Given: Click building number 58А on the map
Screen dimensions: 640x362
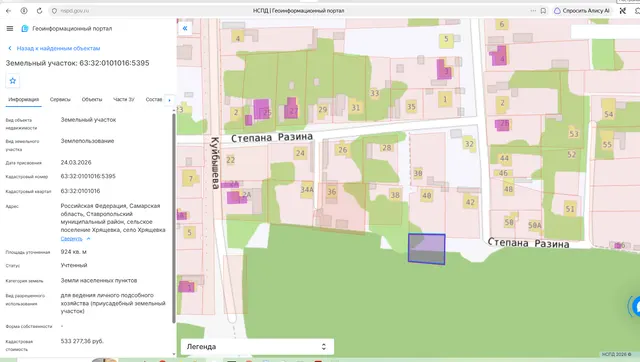Looking at the screenshot, I should click(x=535, y=225).
